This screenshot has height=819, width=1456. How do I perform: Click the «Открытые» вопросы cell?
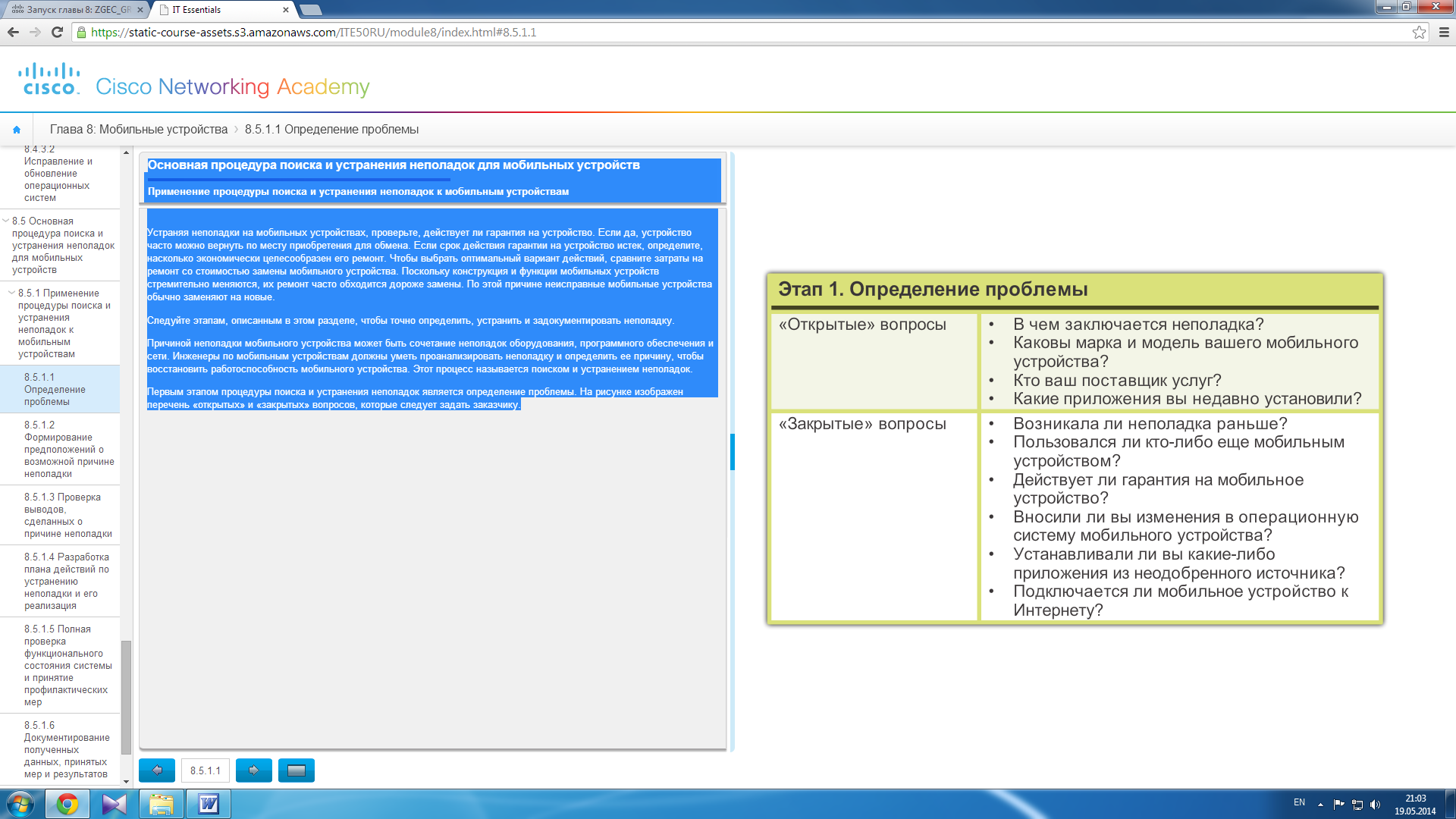coord(874,361)
